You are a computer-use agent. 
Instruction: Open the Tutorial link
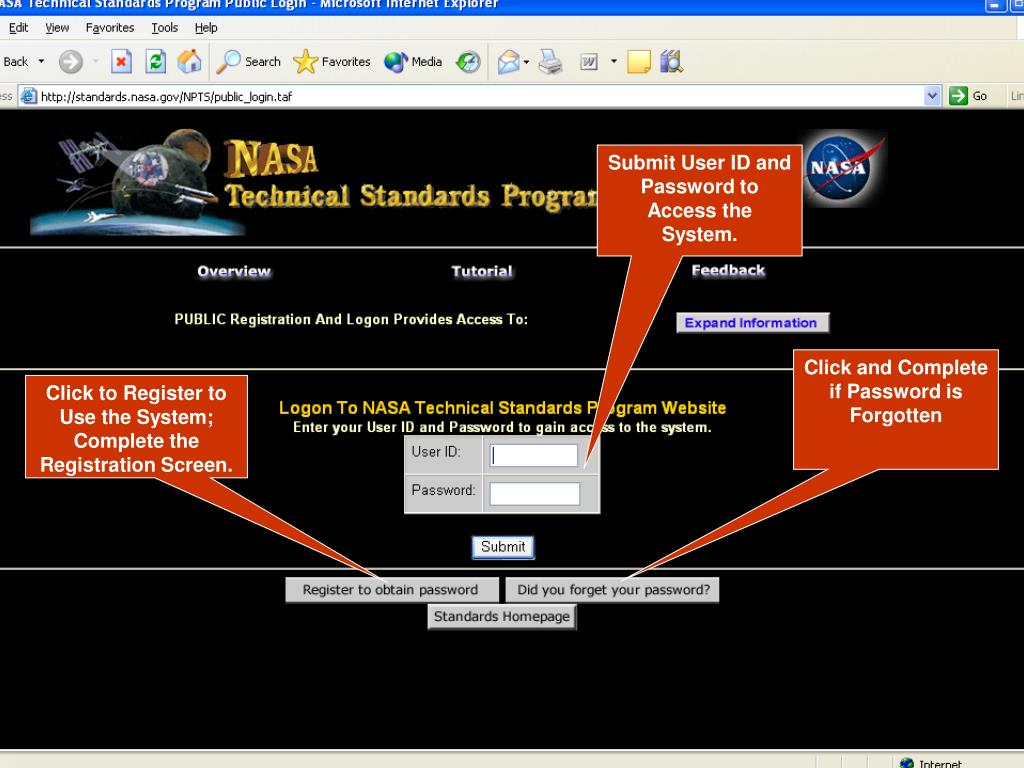click(482, 271)
